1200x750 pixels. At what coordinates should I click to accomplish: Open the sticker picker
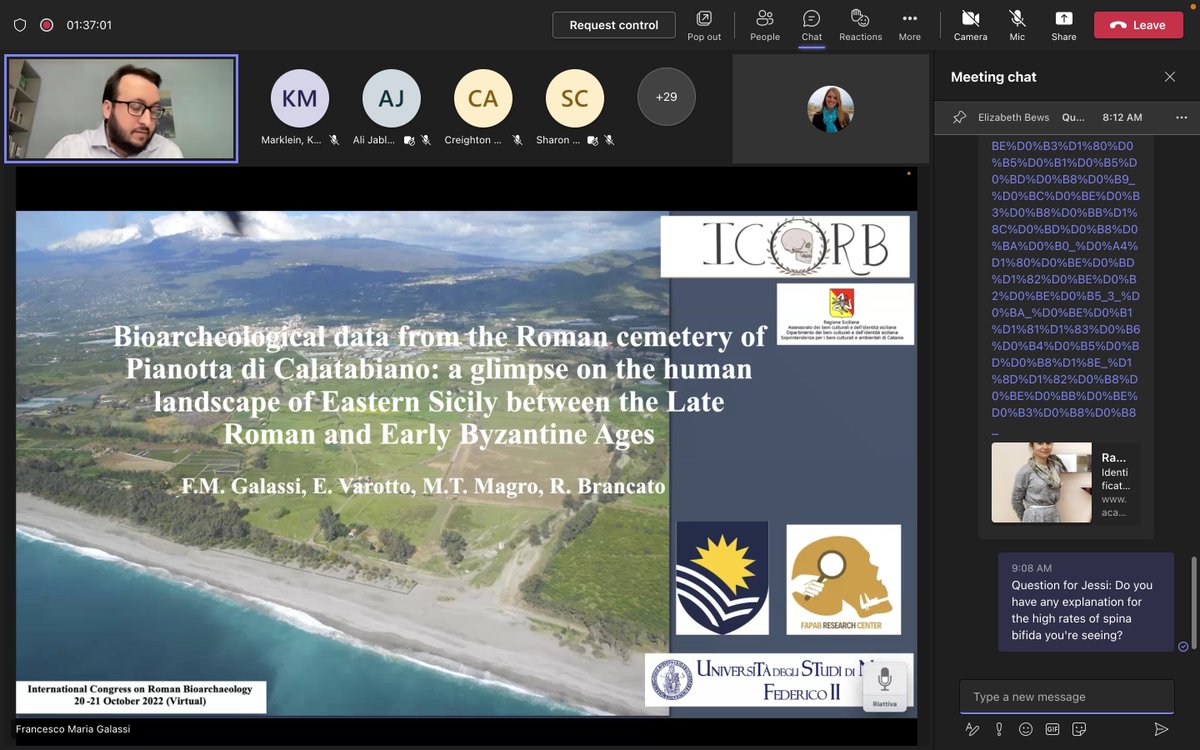click(1079, 729)
